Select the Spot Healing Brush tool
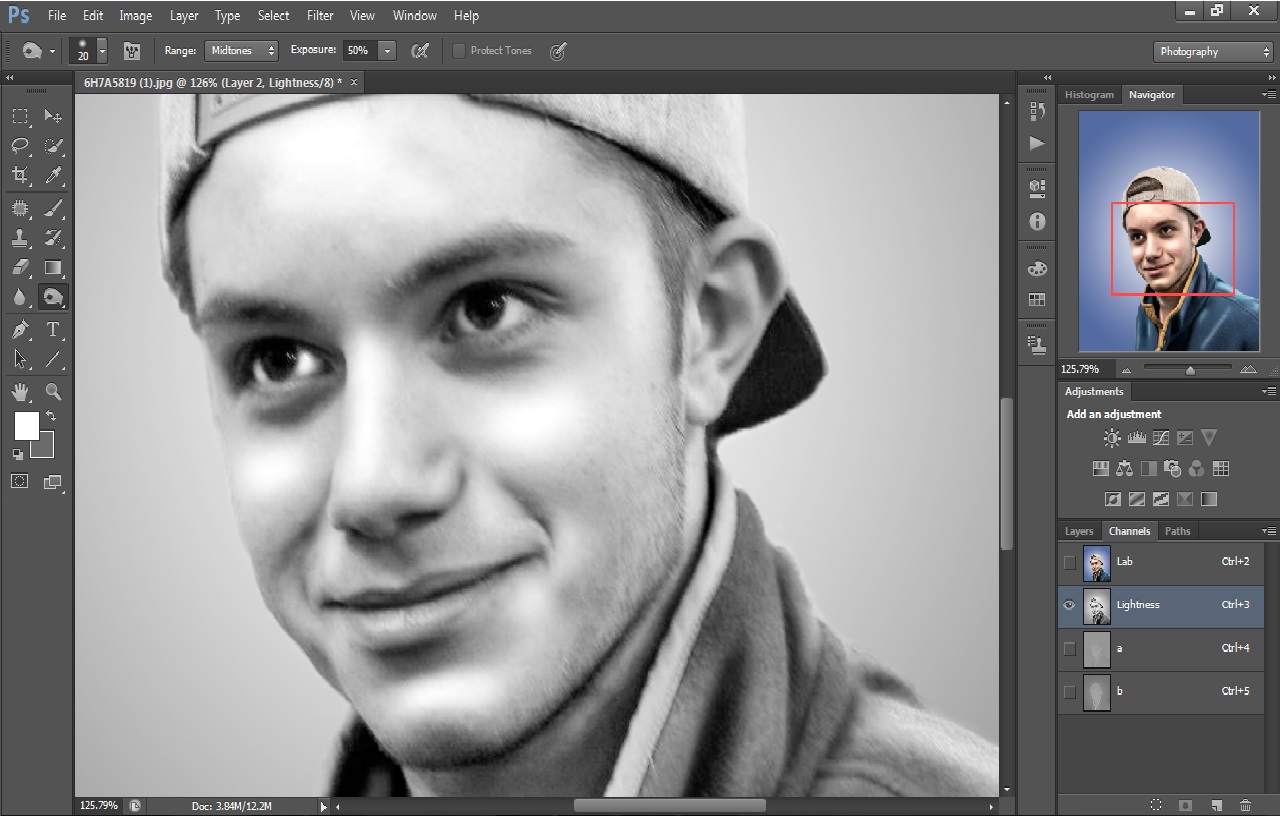The image size is (1280, 816). [x=20, y=208]
